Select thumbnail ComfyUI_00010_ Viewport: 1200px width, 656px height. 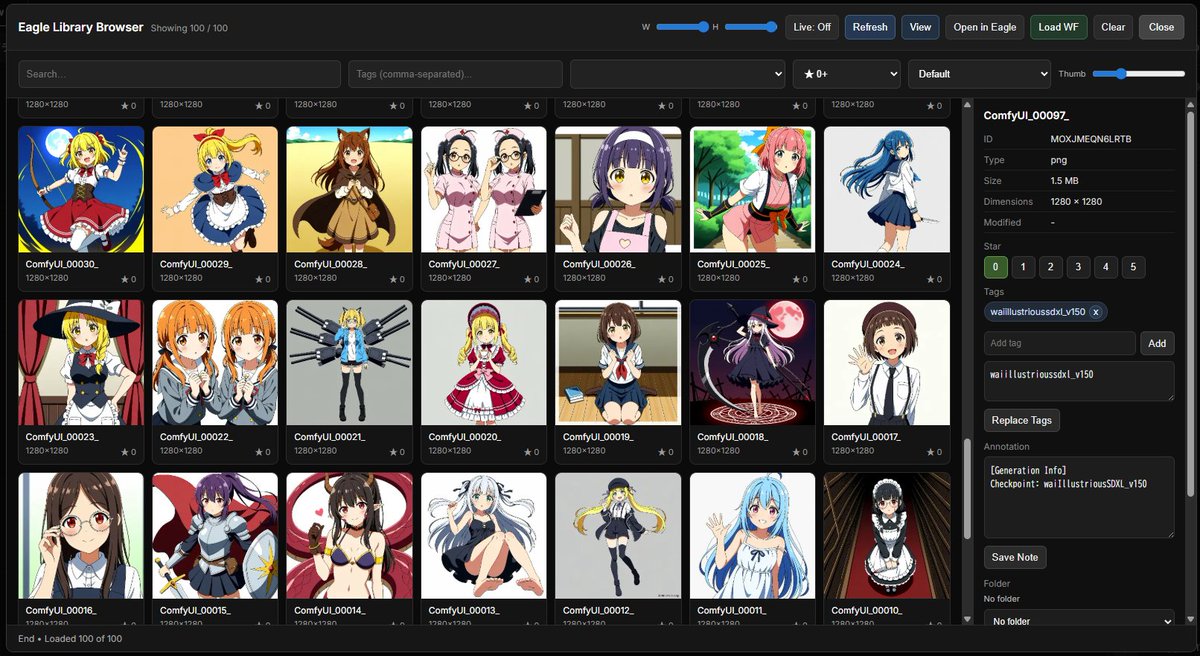(x=886, y=536)
